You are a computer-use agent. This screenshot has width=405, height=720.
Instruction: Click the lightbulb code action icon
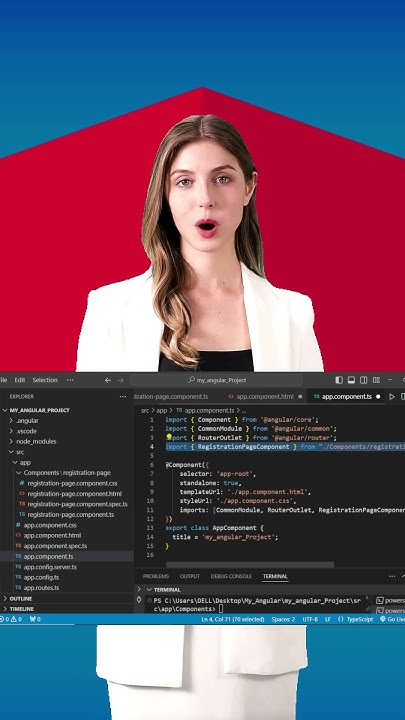click(x=169, y=437)
